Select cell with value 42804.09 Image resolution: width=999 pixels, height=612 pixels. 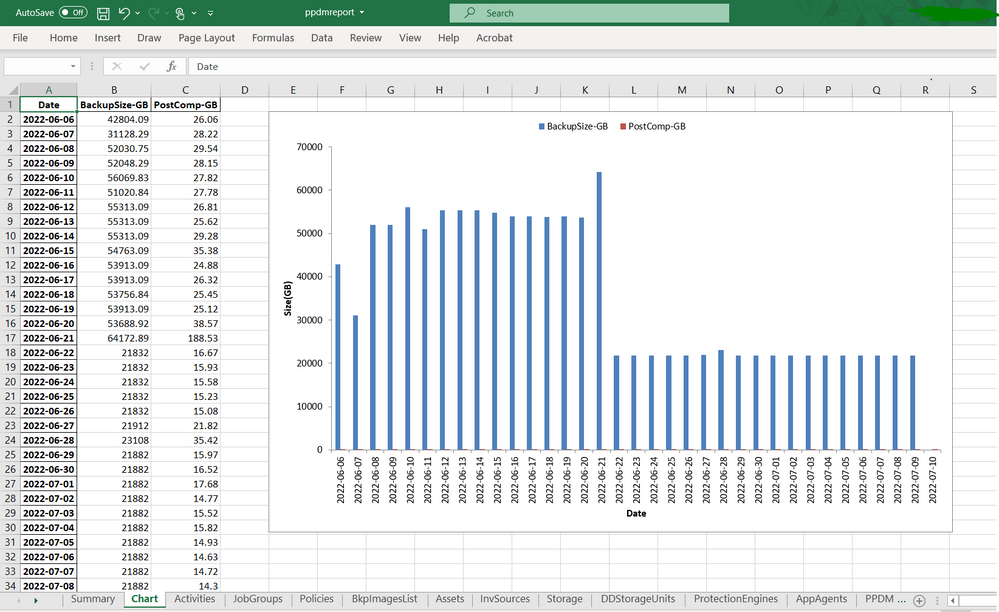114,119
